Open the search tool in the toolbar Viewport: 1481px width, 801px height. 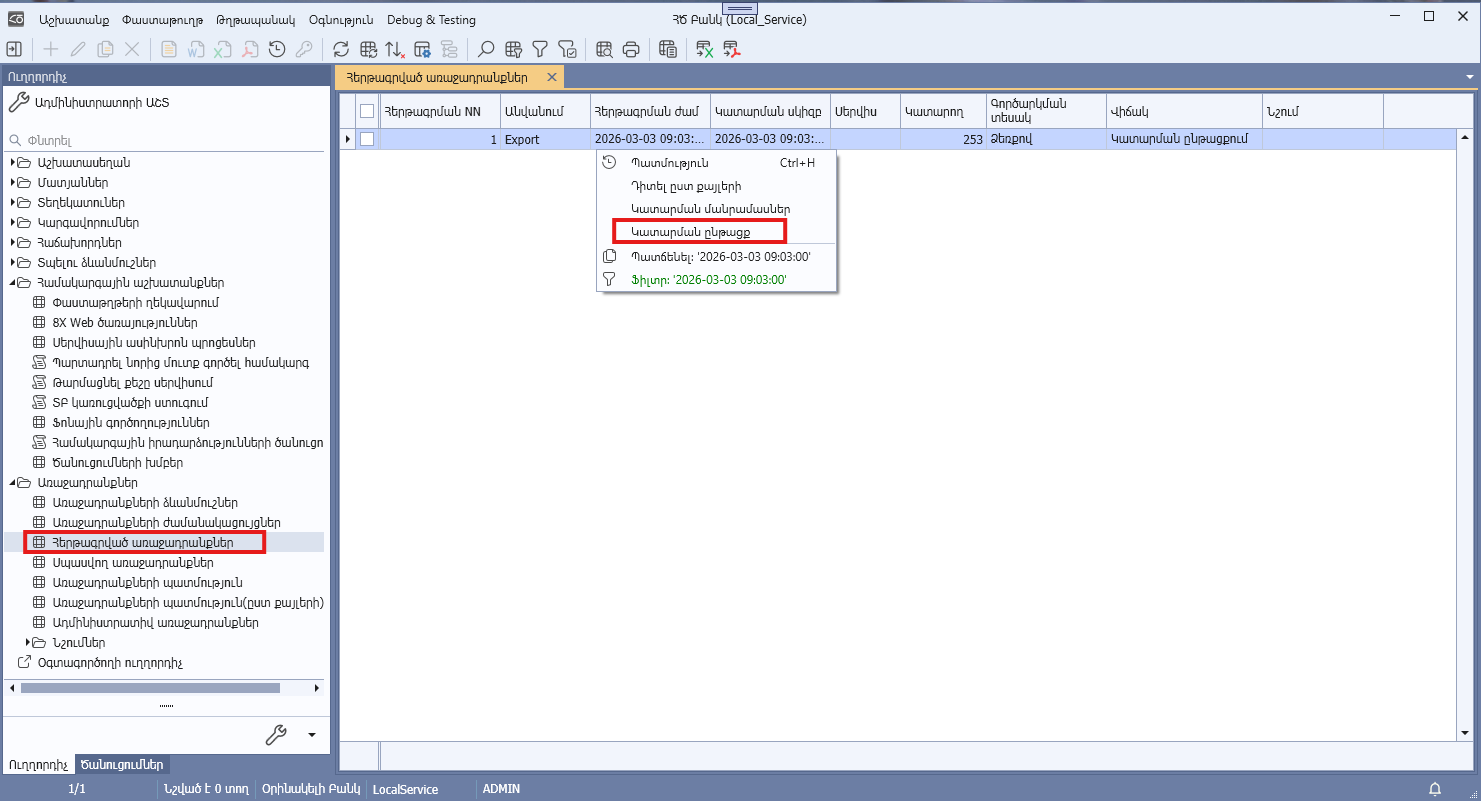coord(485,48)
